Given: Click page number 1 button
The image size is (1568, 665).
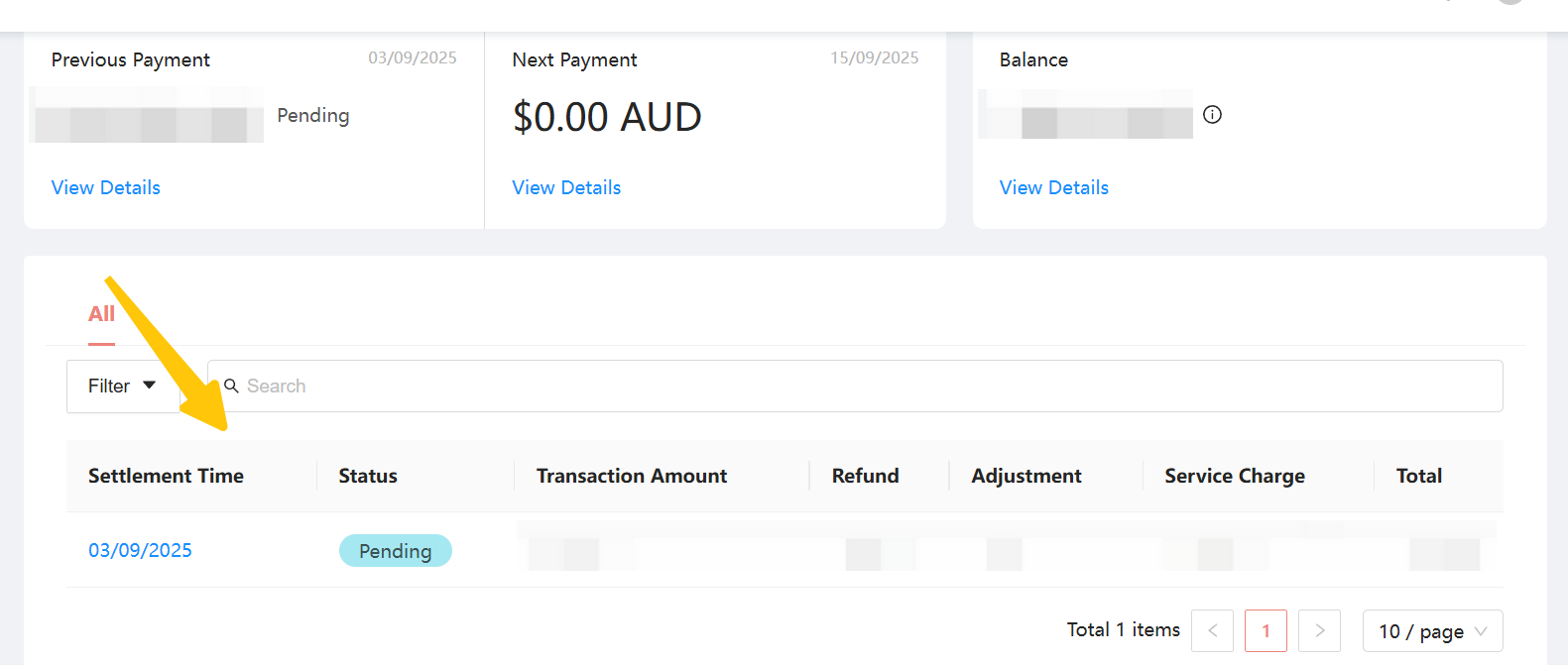Looking at the screenshot, I should pyautogui.click(x=1266, y=630).
